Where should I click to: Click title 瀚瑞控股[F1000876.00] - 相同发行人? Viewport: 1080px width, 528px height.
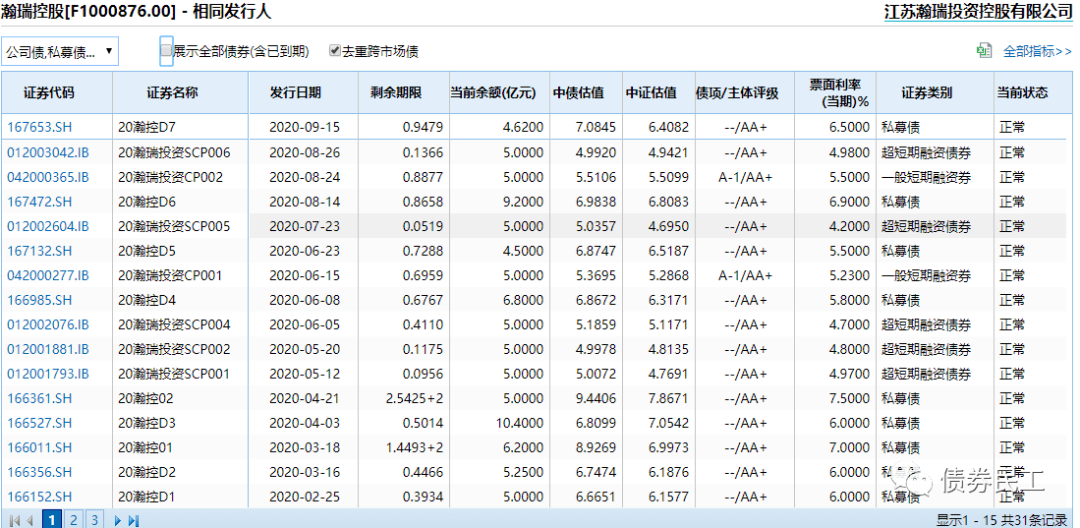[137, 12]
